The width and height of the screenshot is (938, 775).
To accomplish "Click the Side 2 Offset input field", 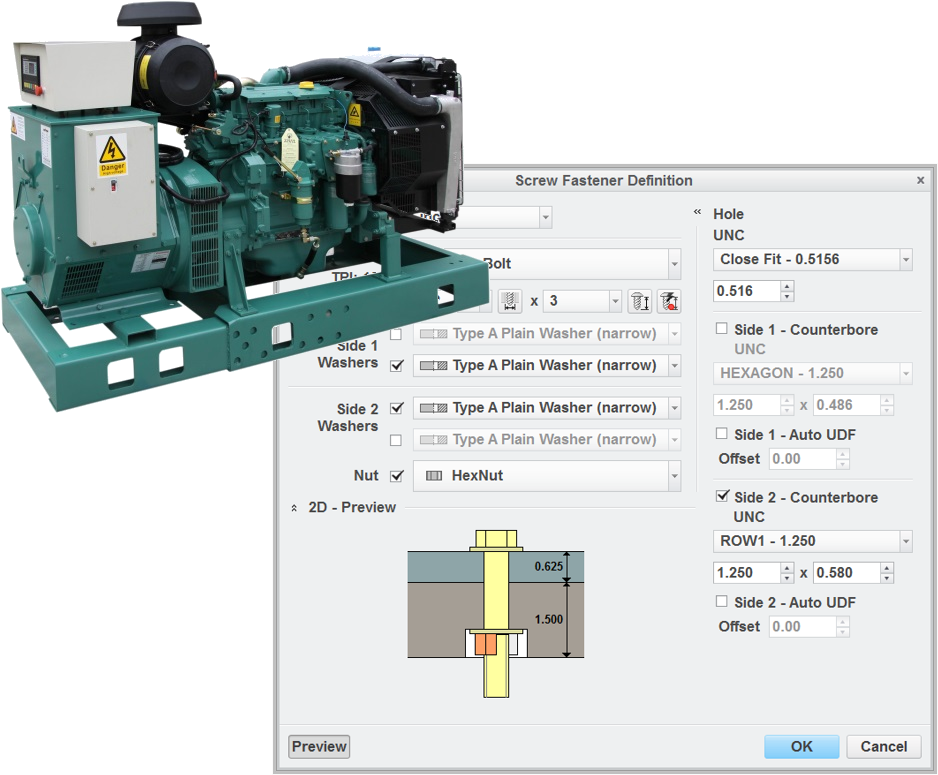I will tap(805, 626).
